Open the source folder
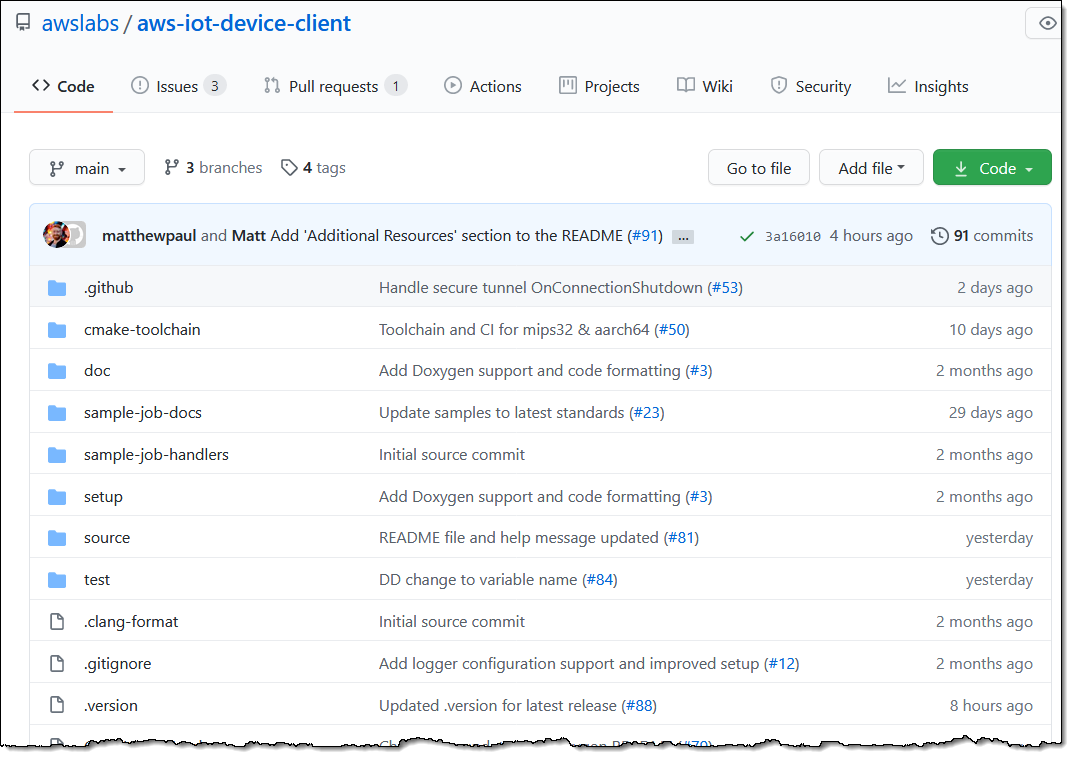The height and width of the screenshot is (757, 1072). (x=107, y=538)
